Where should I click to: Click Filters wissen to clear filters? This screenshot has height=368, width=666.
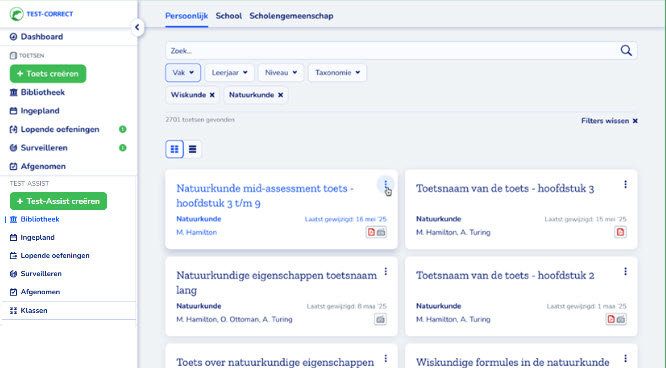pos(610,121)
